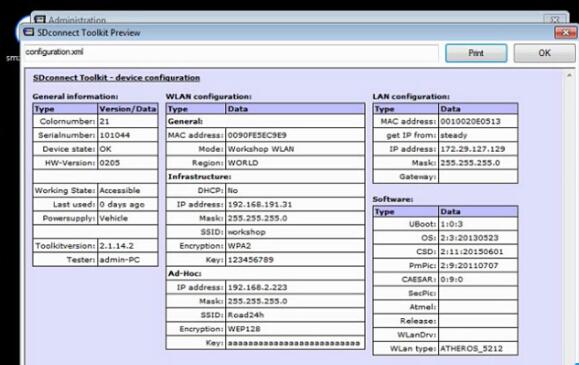
Task: Click the DHCP value No
Action: click(233, 191)
